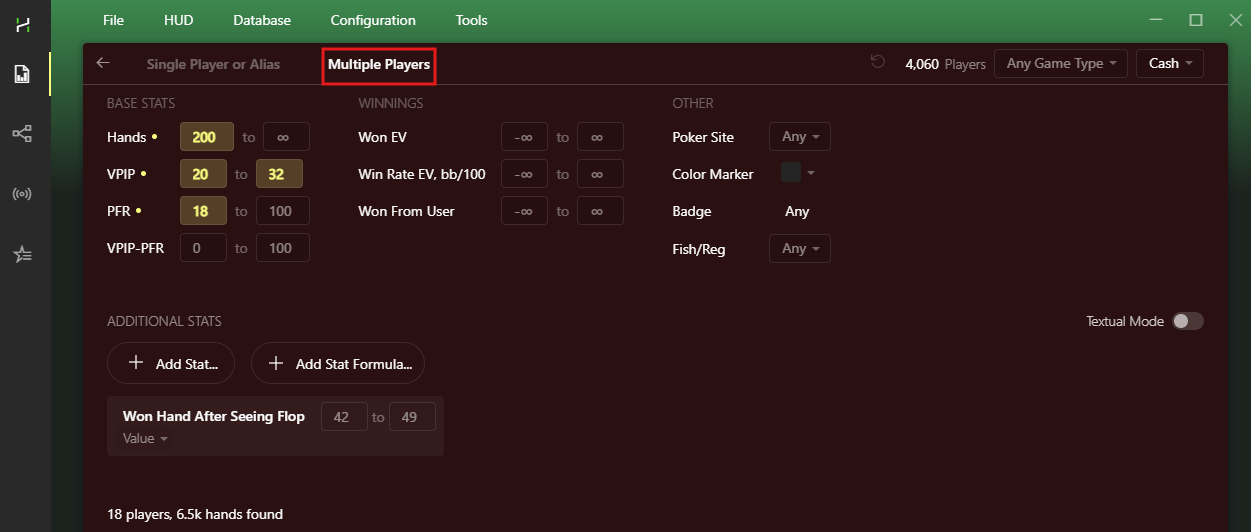The image size is (1251, 532).
Task: Switch to Single Player or Alias tab
Action: pos(213,64)
